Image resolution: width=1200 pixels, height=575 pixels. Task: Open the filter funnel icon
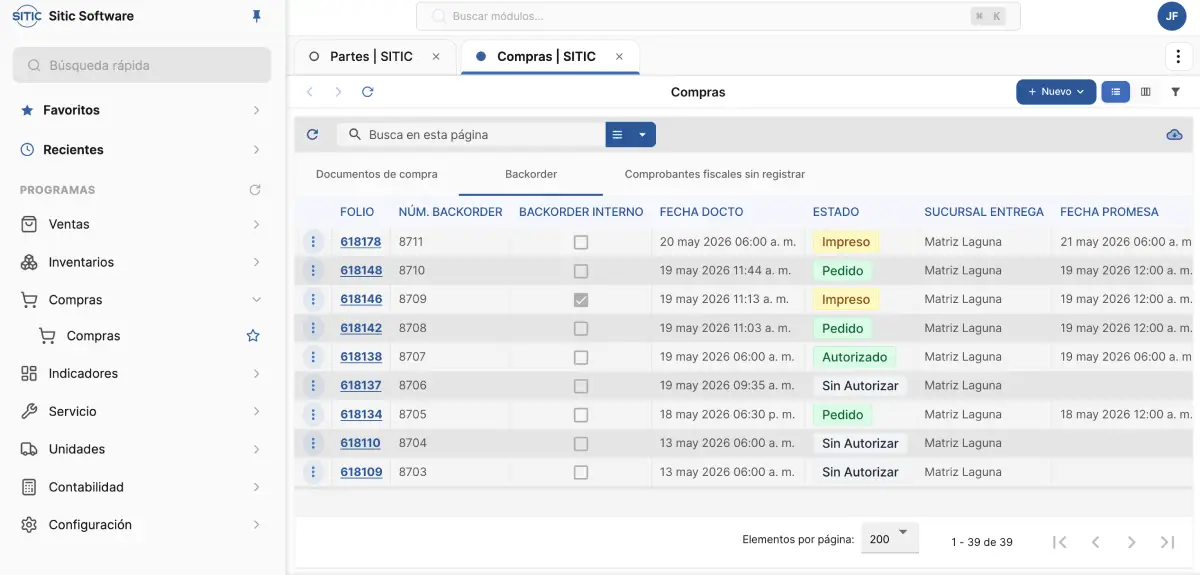pos(1176,92)
